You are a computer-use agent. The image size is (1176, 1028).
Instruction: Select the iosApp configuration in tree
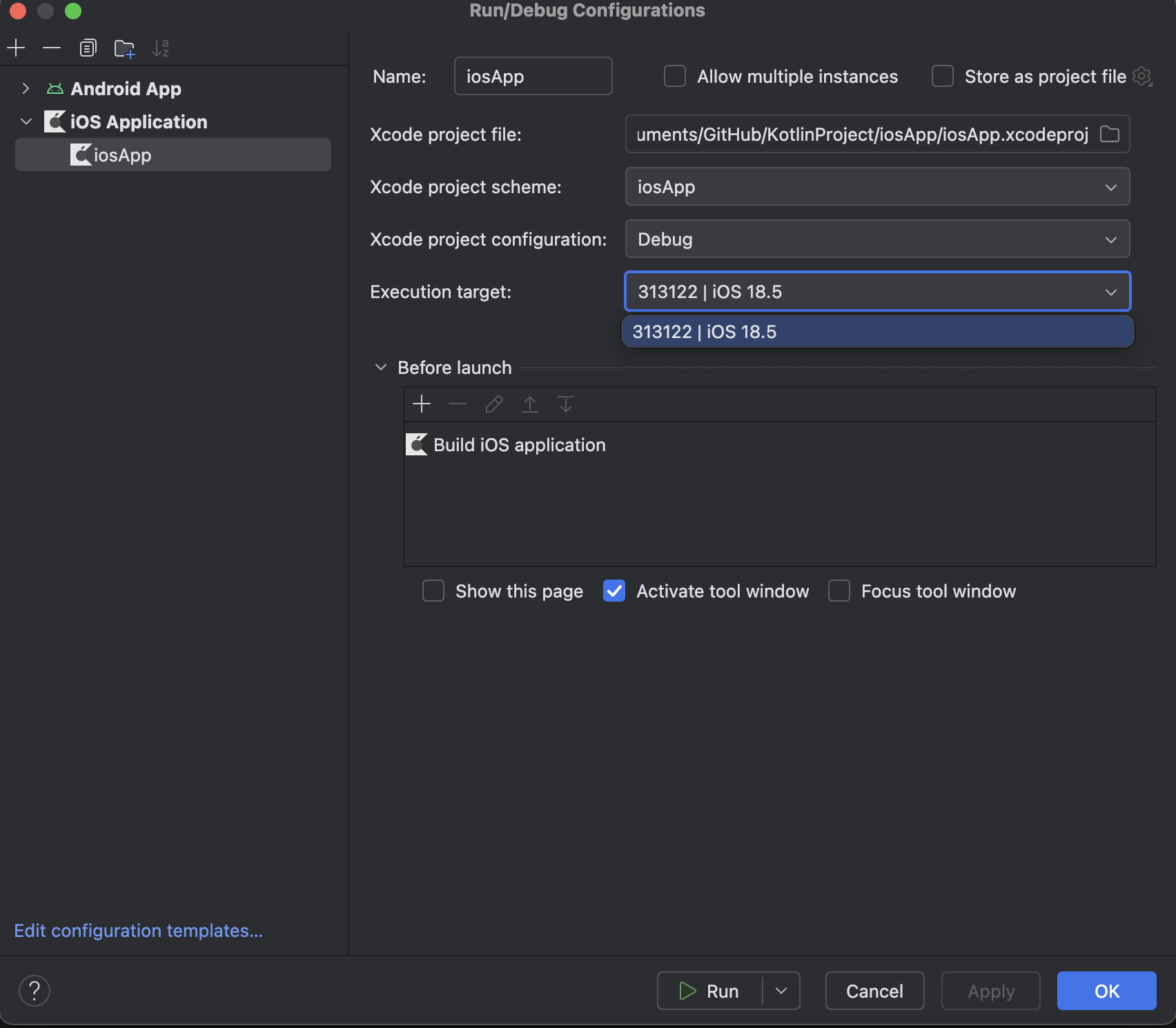click(x=173, y=155)
